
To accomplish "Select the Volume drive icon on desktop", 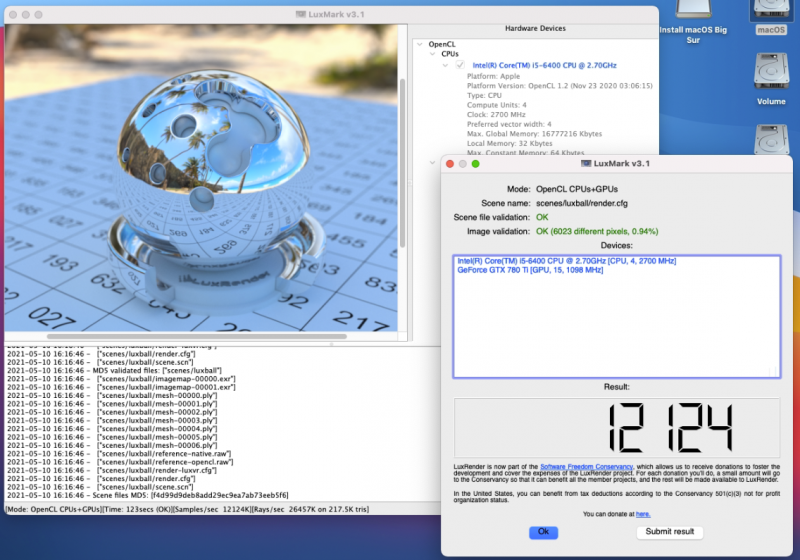I will click(771, 80).
